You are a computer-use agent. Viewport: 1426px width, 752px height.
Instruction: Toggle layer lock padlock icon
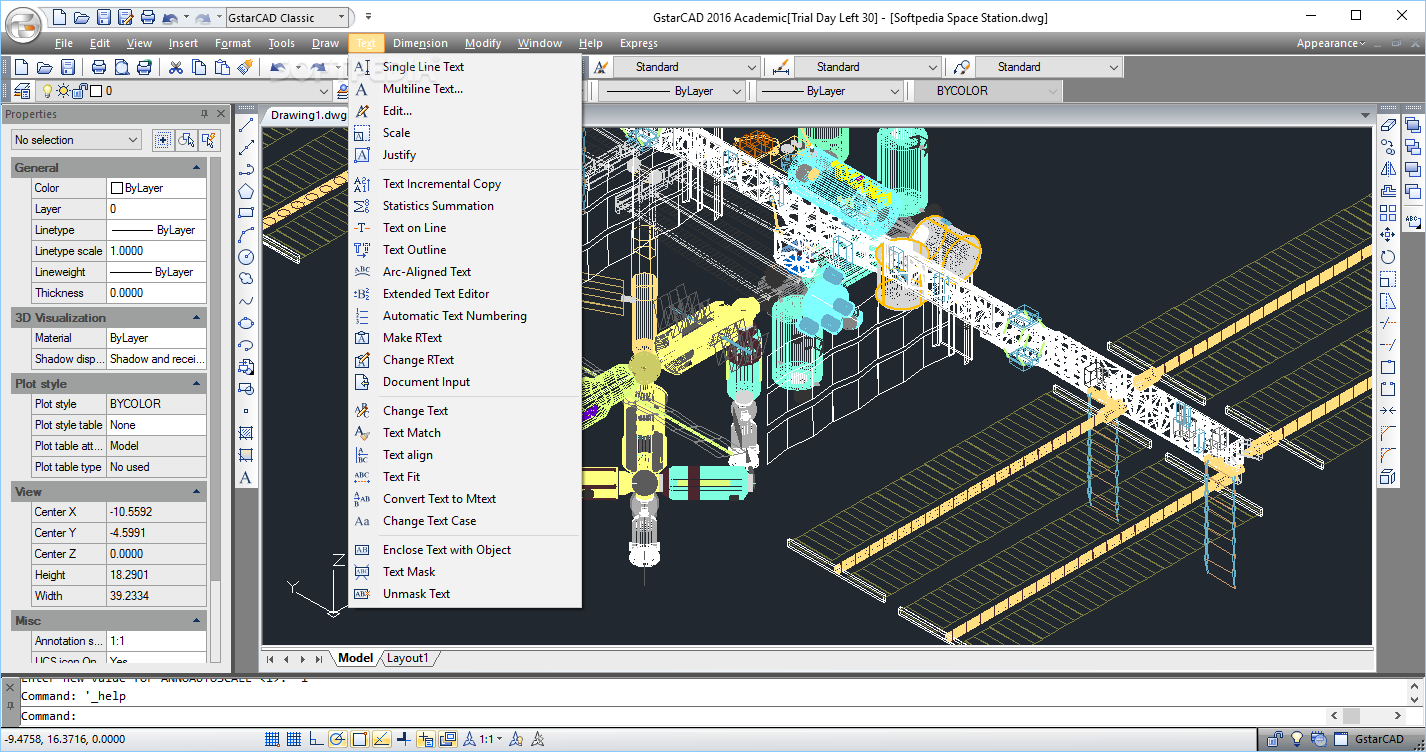[x=80, y=91]
